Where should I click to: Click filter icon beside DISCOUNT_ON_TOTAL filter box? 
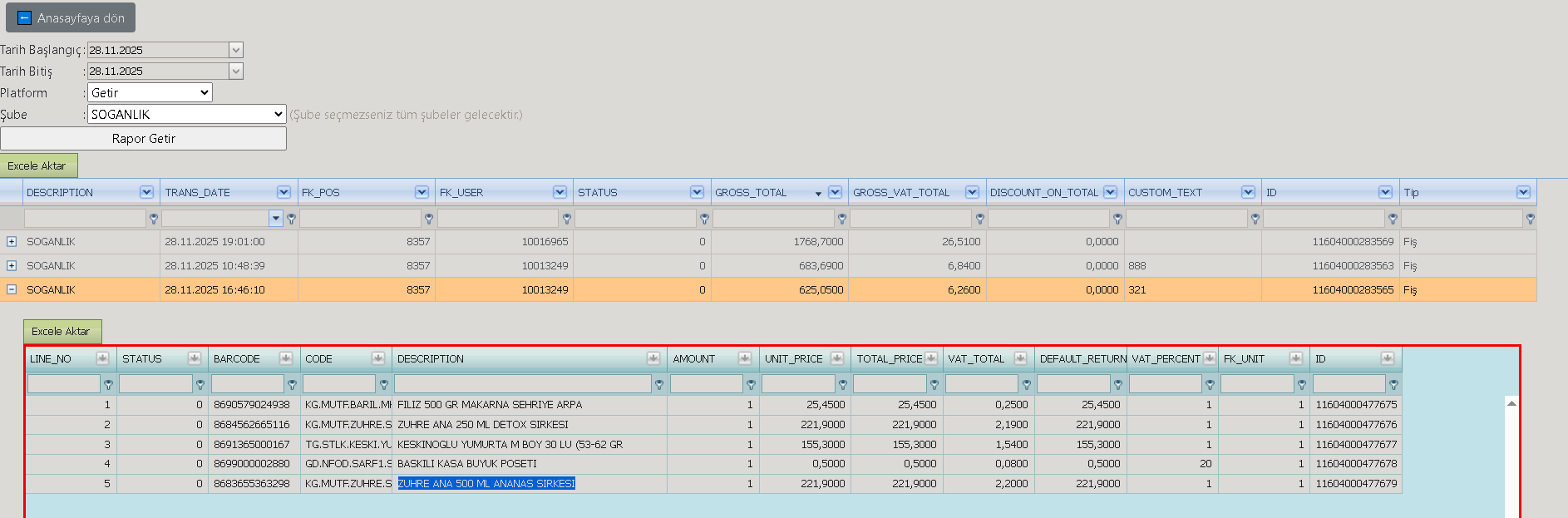point(1117,219)
